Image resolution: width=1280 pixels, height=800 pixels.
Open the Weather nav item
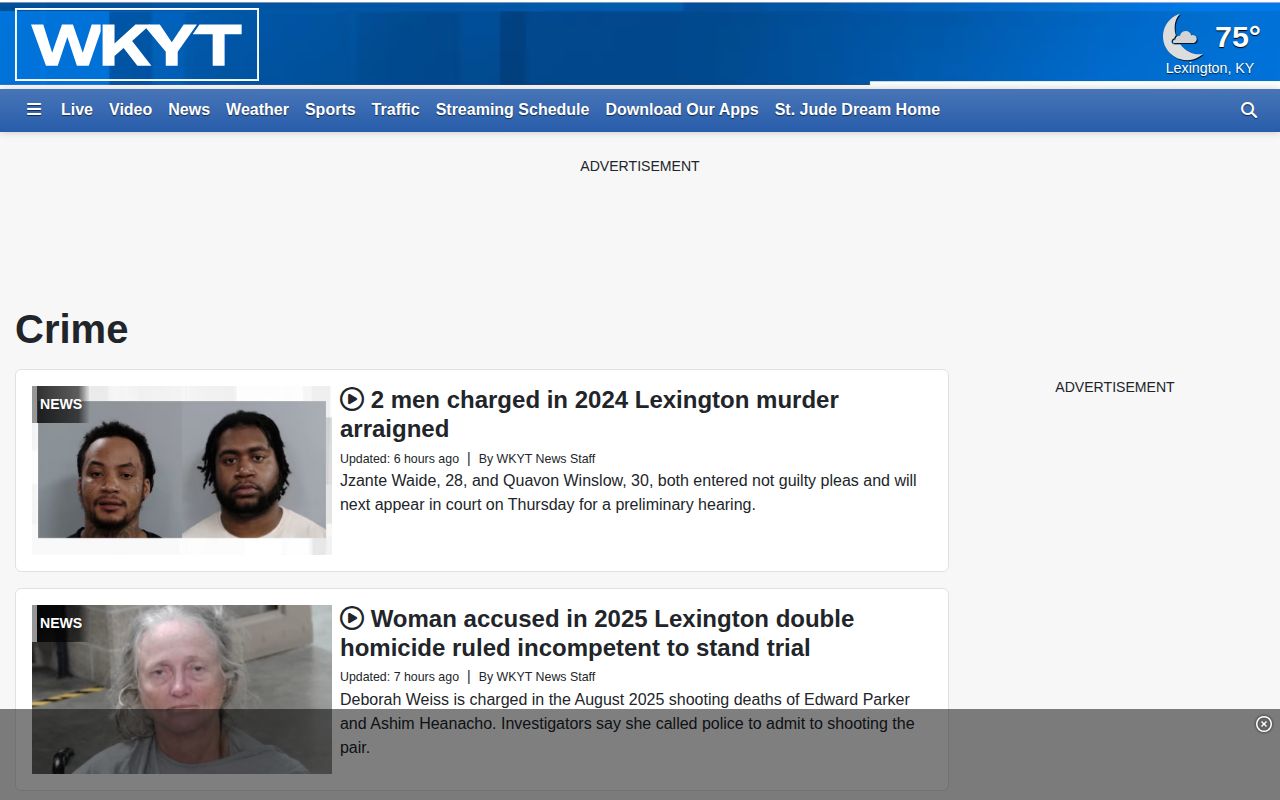(257, 110)
